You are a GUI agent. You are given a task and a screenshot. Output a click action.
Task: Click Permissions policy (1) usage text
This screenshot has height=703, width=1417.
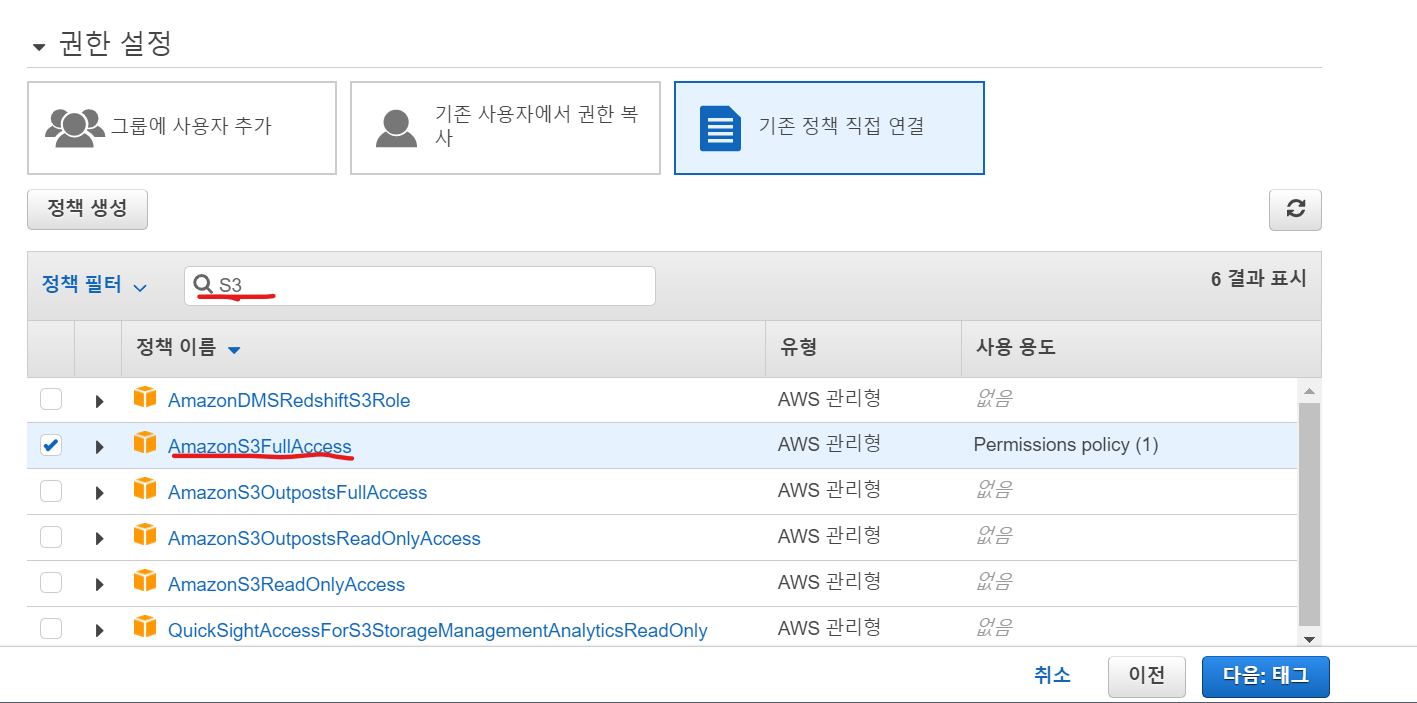click(x=1066, y=445)
